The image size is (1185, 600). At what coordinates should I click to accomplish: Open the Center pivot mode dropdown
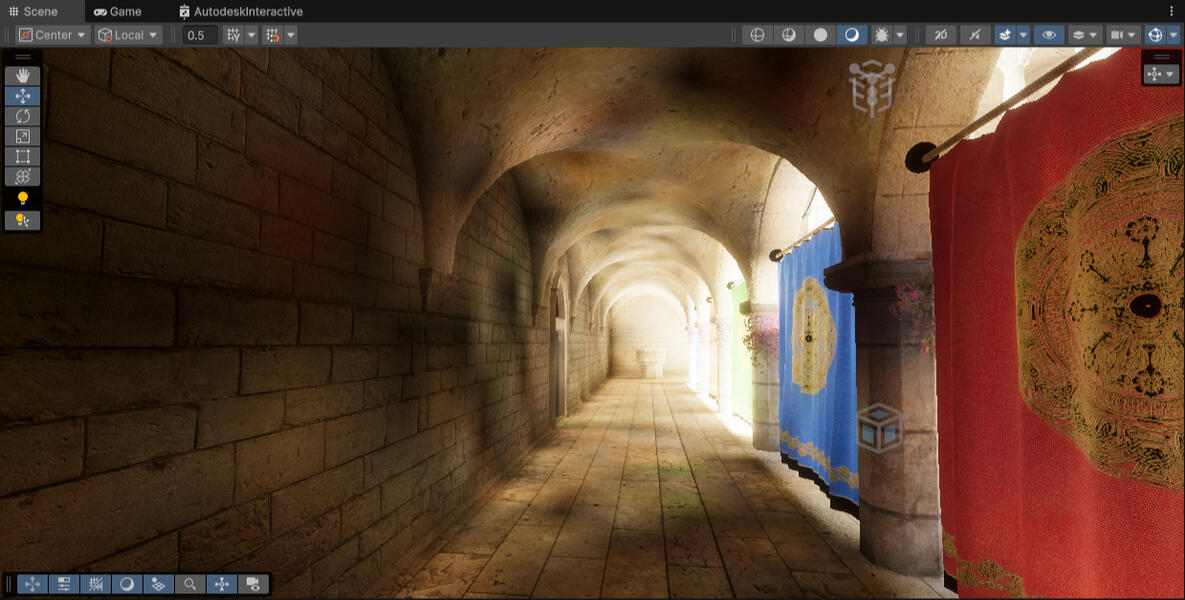pos(53,35)
